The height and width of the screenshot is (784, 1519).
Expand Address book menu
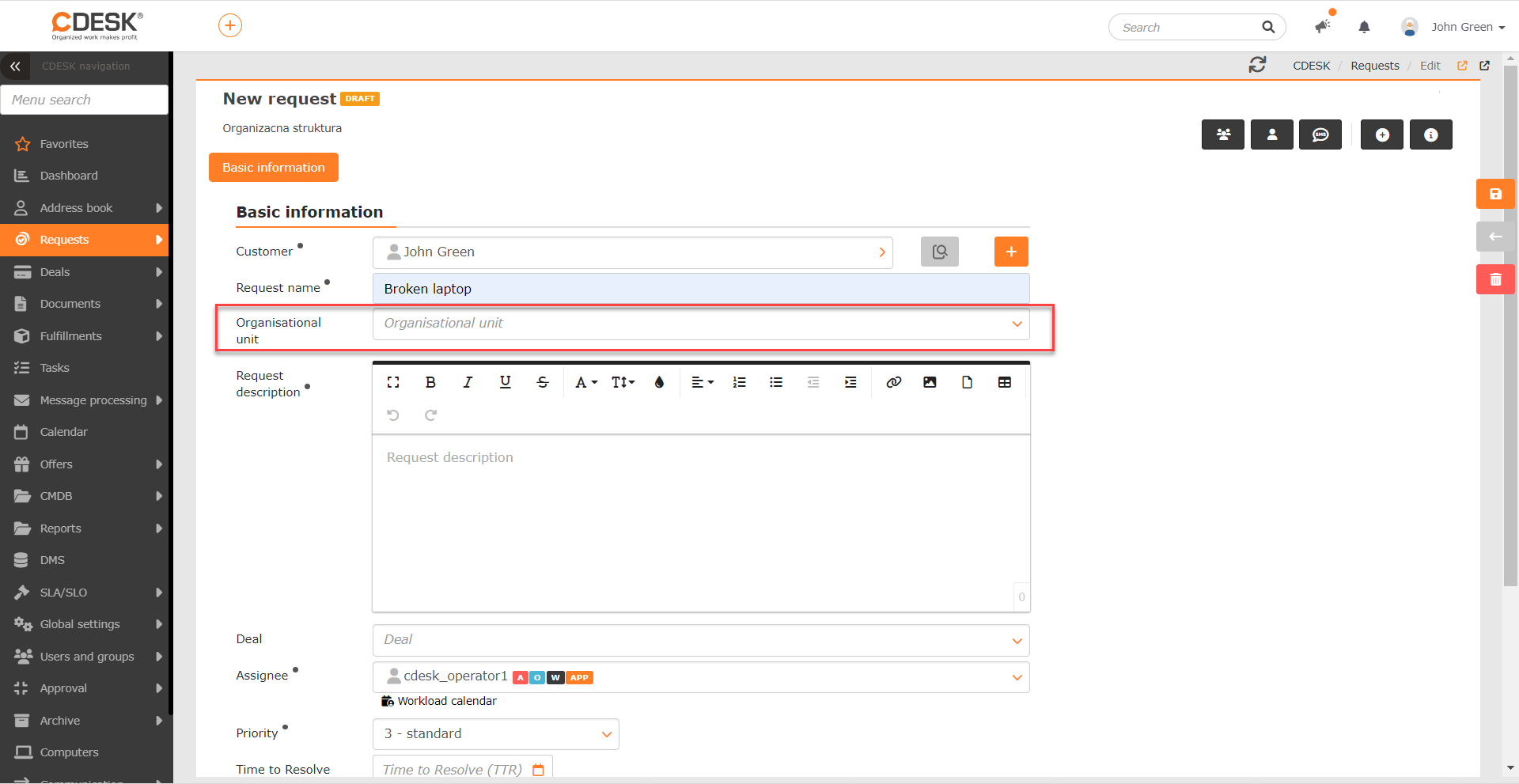click(85, 208)
